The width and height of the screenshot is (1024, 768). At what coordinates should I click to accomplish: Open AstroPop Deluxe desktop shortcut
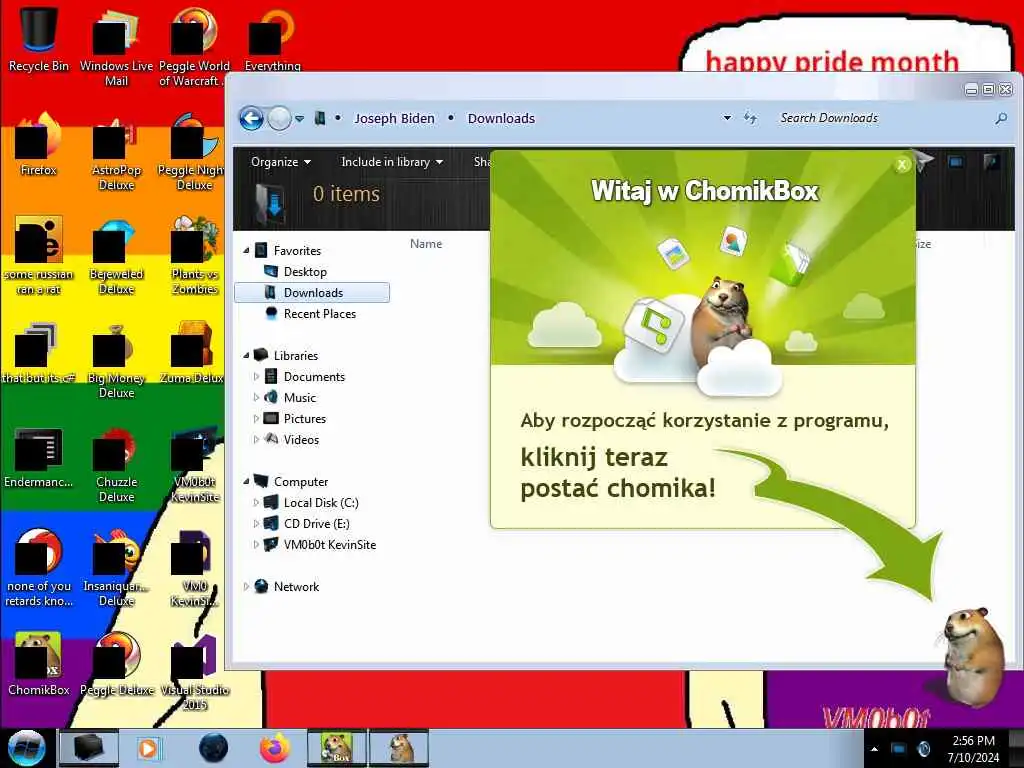tap(116, 152)
